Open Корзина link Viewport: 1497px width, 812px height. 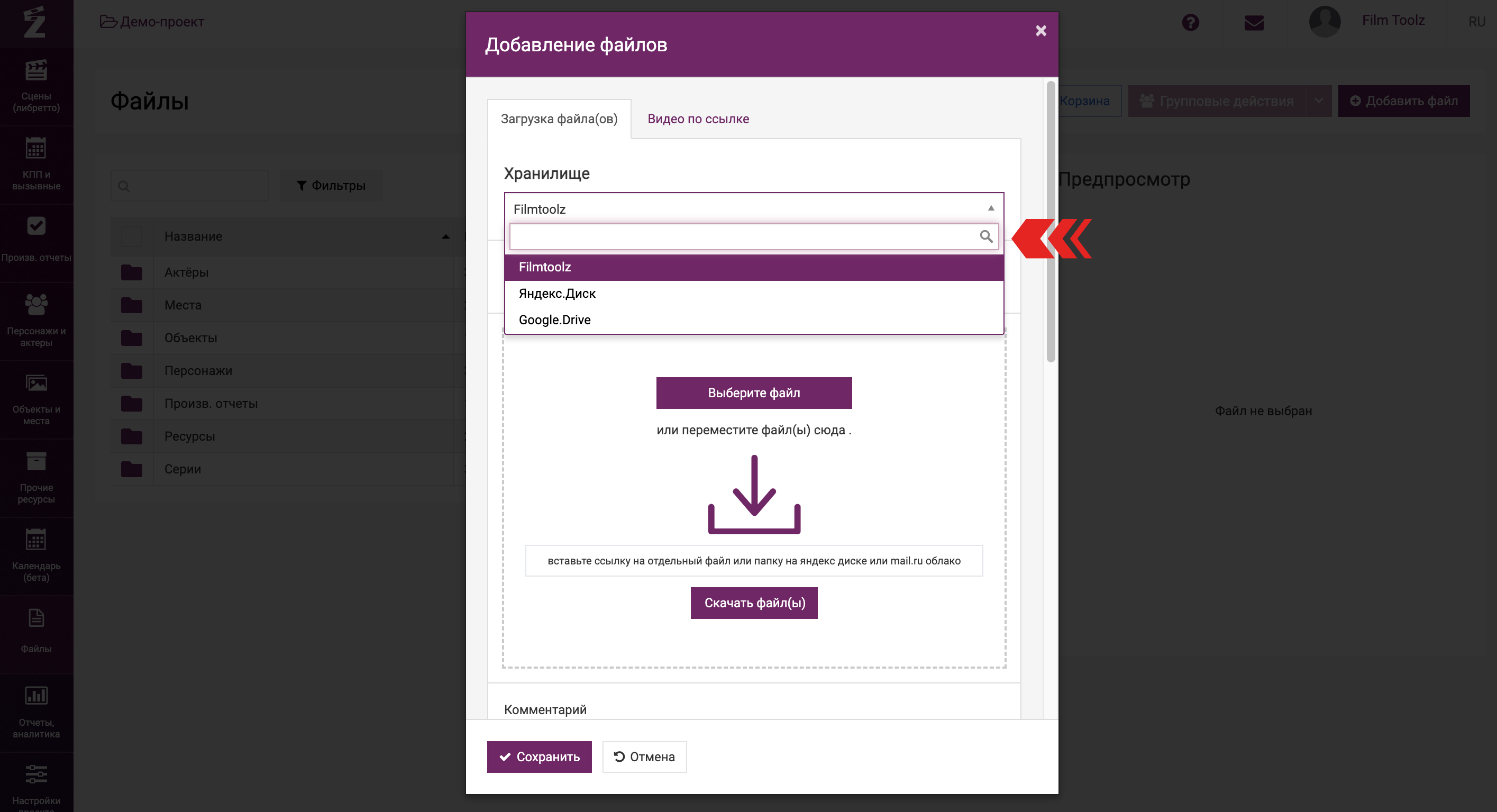(x=1084, y=101)
